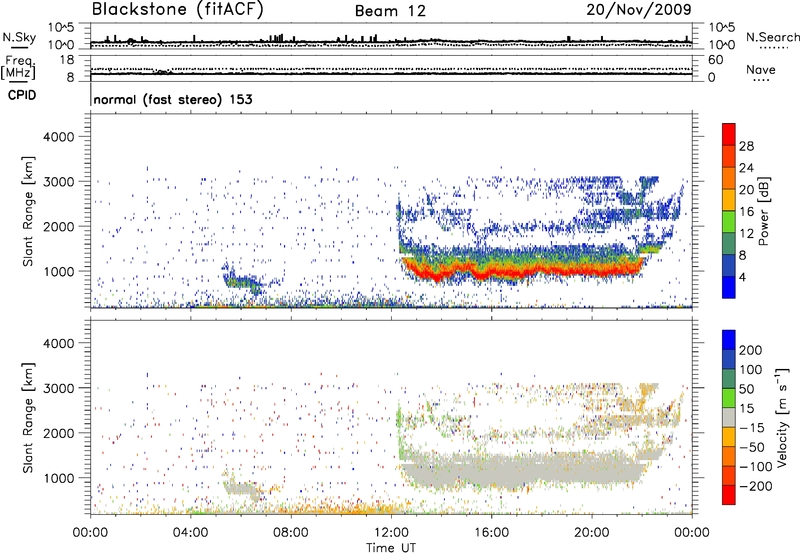Click the date 20/Nov/2009
800x554 pixels.
pos(639,10)
